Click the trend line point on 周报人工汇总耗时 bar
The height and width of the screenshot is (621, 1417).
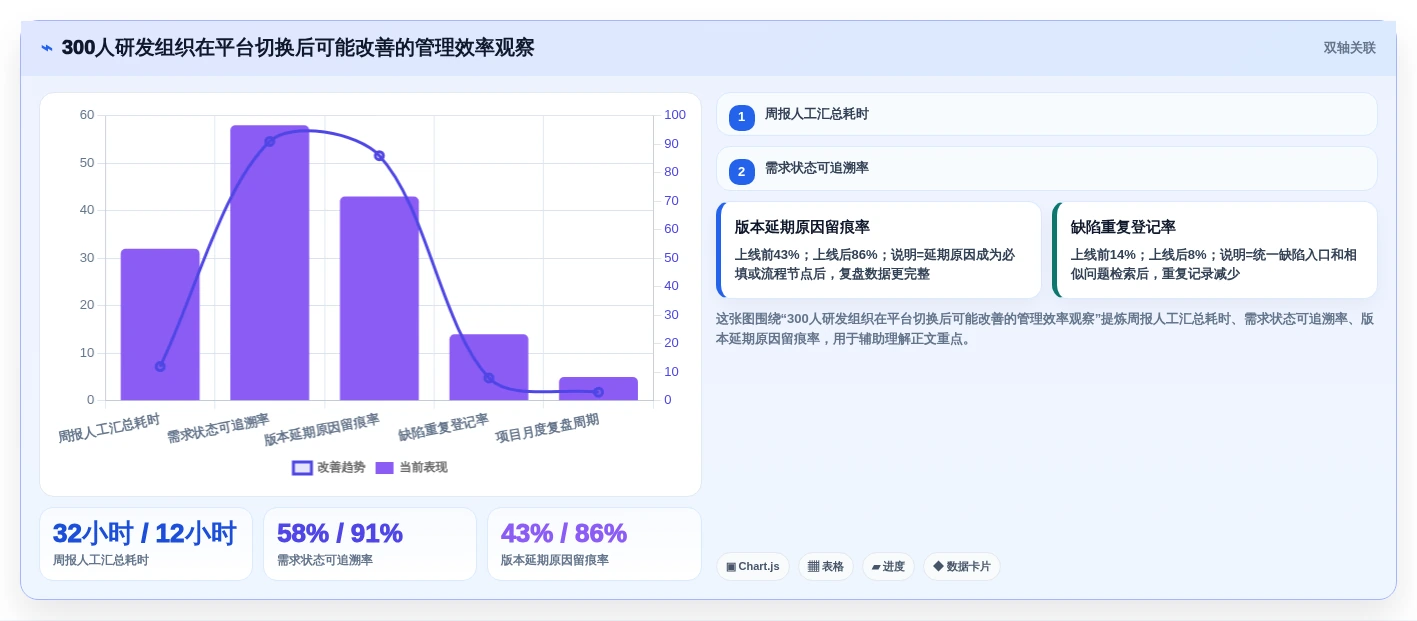tap(160, 366)
